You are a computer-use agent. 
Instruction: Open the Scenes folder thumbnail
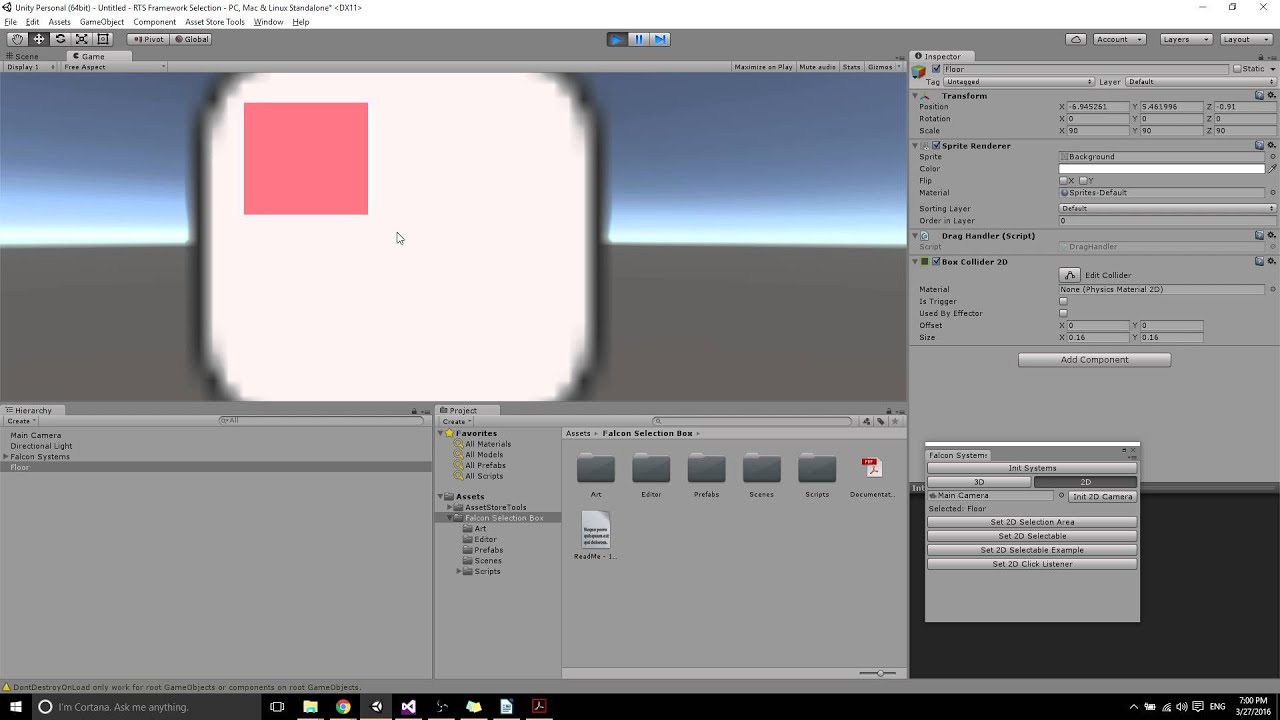tap(762, 468)
